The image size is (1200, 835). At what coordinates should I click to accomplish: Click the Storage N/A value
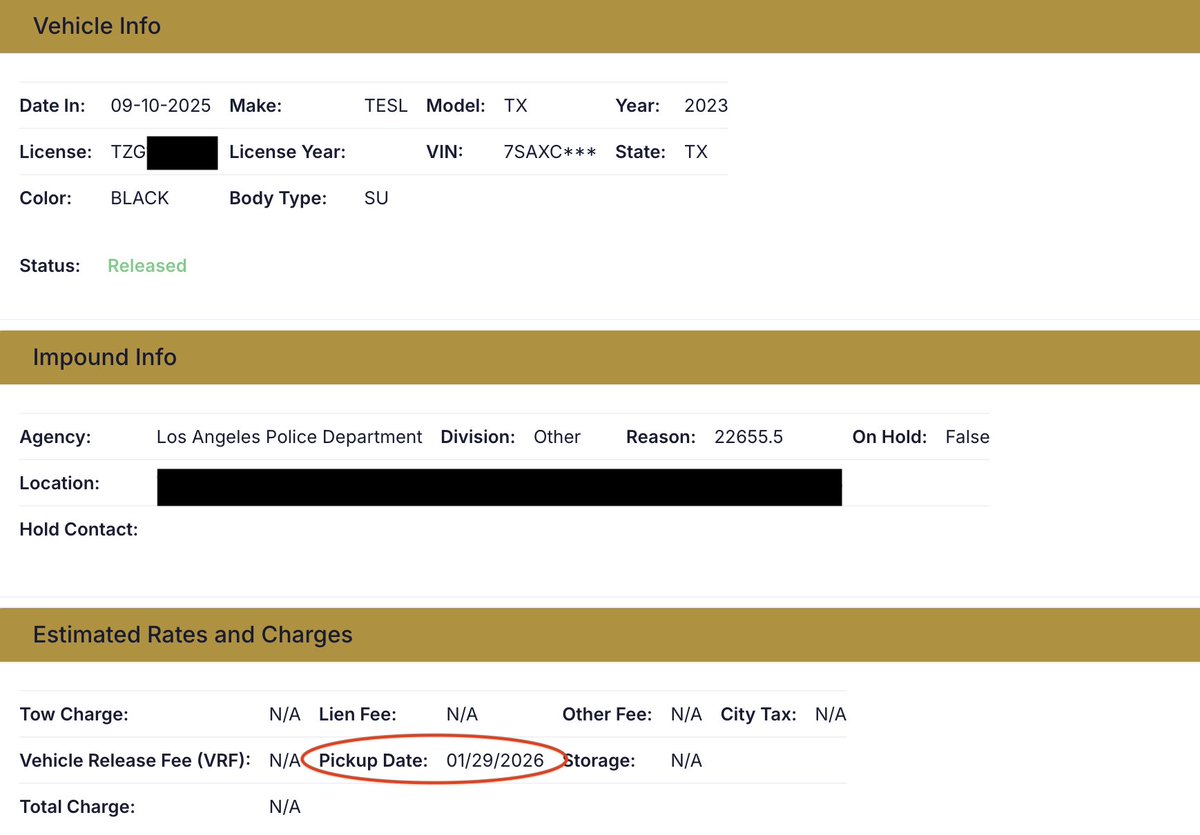point(686,761)
